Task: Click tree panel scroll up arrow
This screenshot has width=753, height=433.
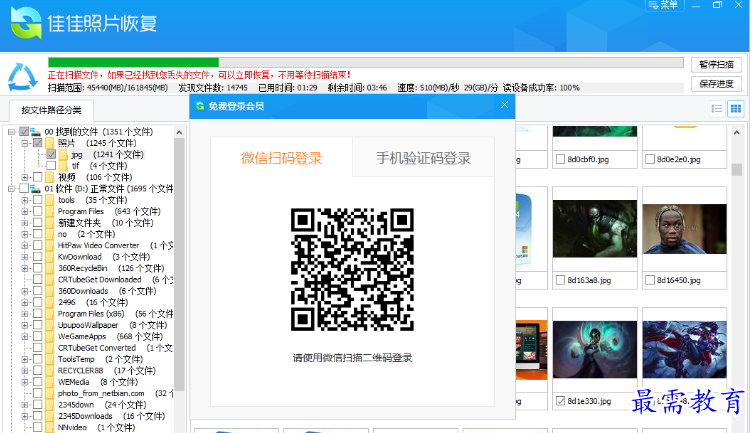Action: (x=179, y=132)
